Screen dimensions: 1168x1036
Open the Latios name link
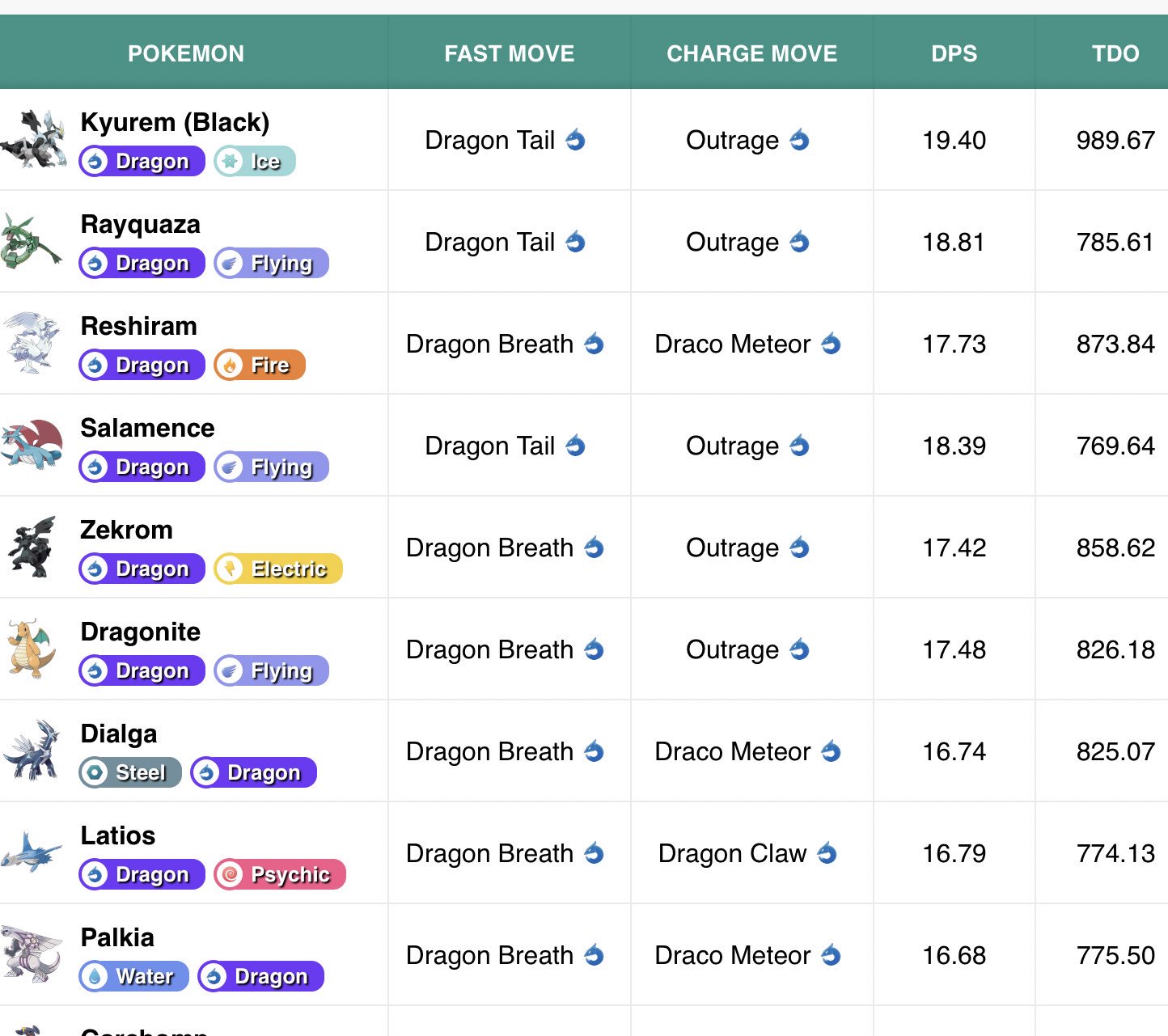117,835
